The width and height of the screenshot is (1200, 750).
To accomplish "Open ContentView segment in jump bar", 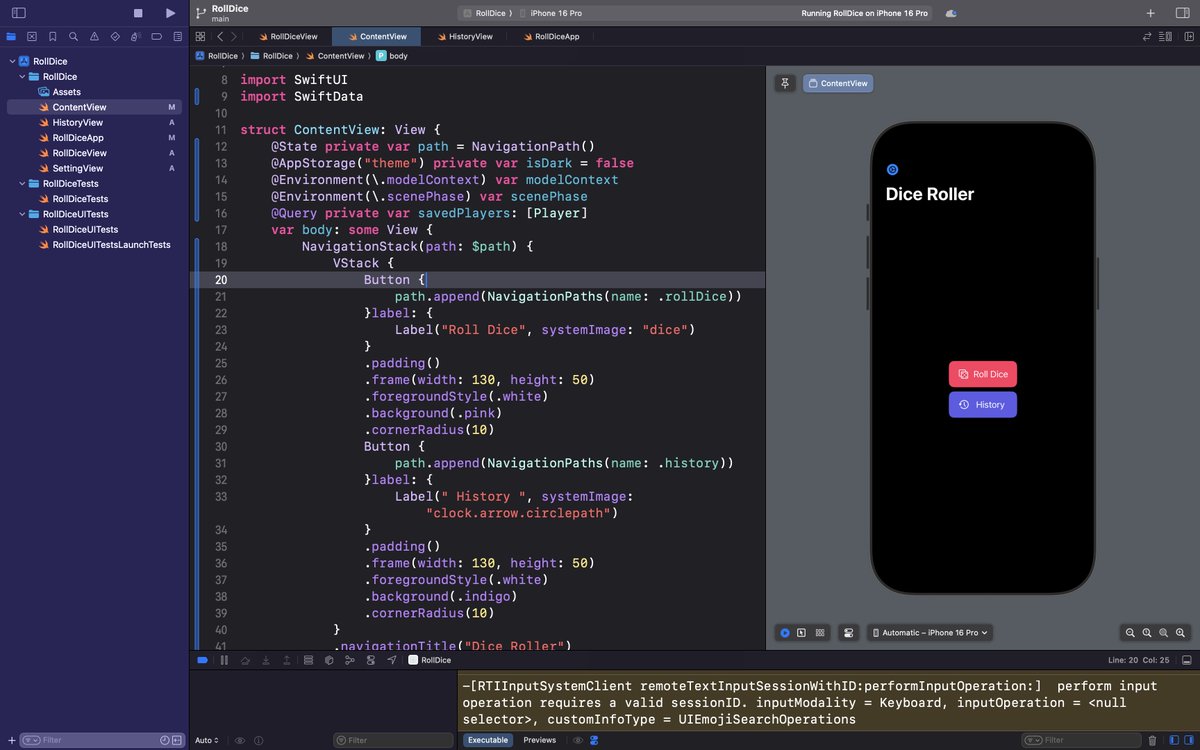I will coord(335,56).
